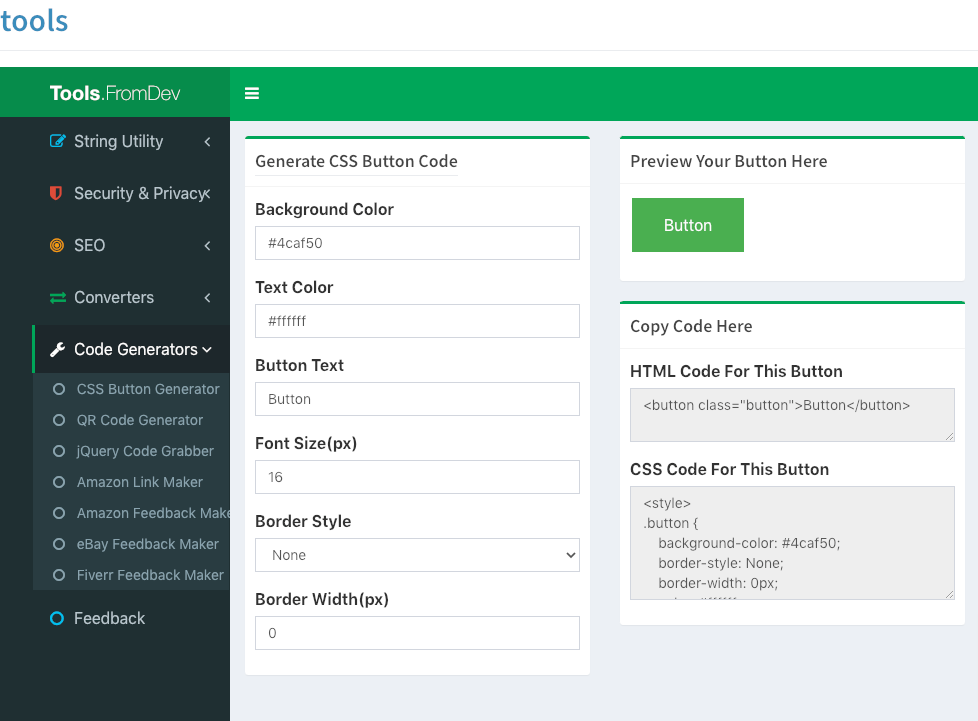Expand the Converters menu section

pos(113,297)
